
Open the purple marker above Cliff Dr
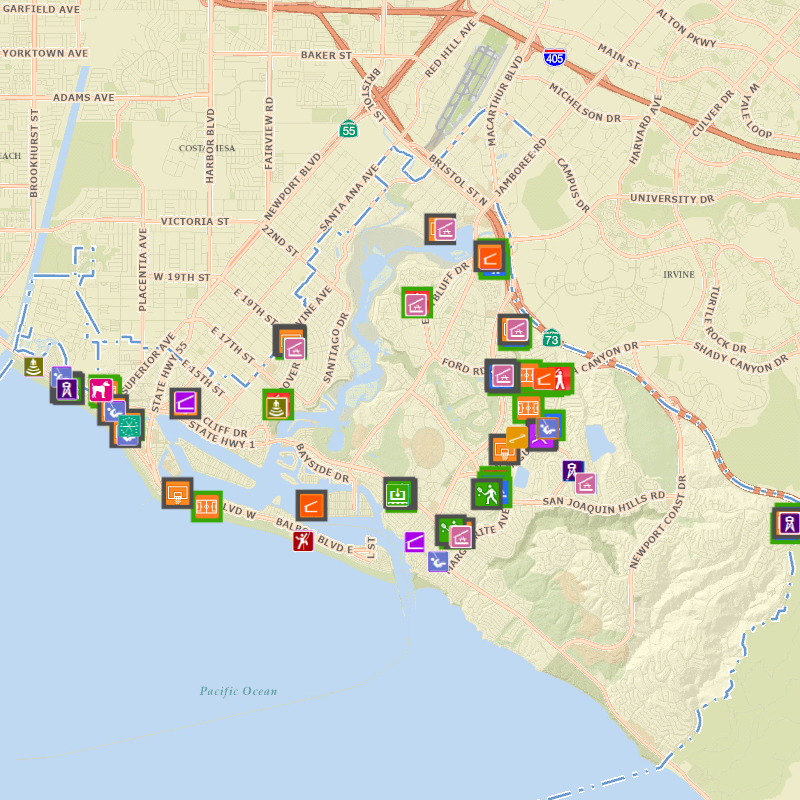point(185,403)
